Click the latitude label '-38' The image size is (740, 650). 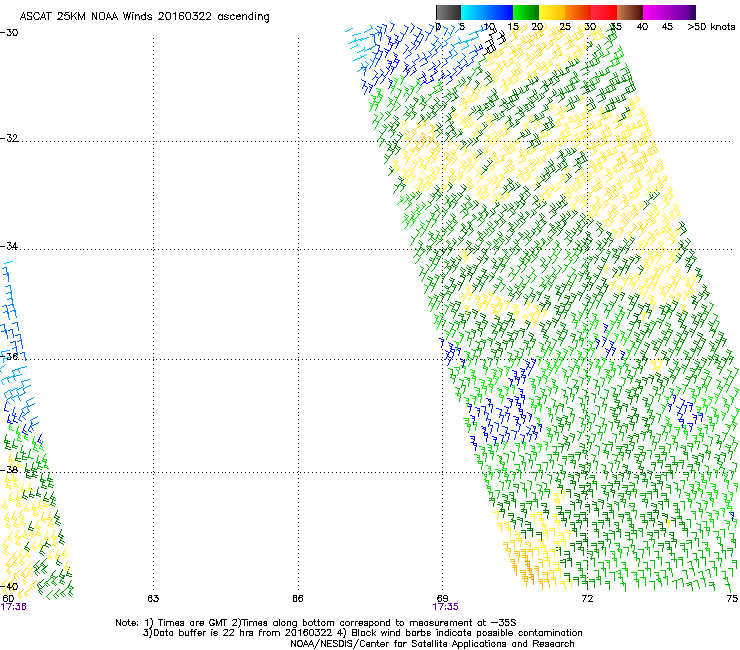click(x=9, y=470)
